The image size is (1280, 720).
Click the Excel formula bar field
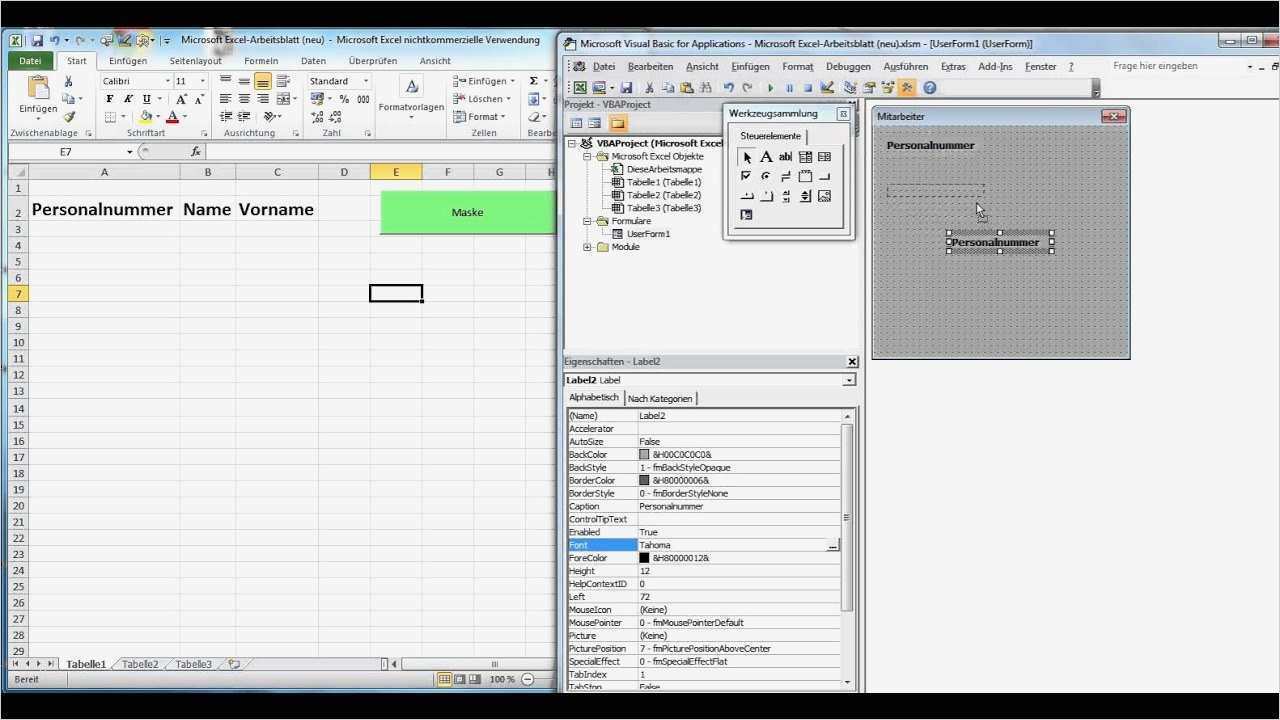(380, 152)
